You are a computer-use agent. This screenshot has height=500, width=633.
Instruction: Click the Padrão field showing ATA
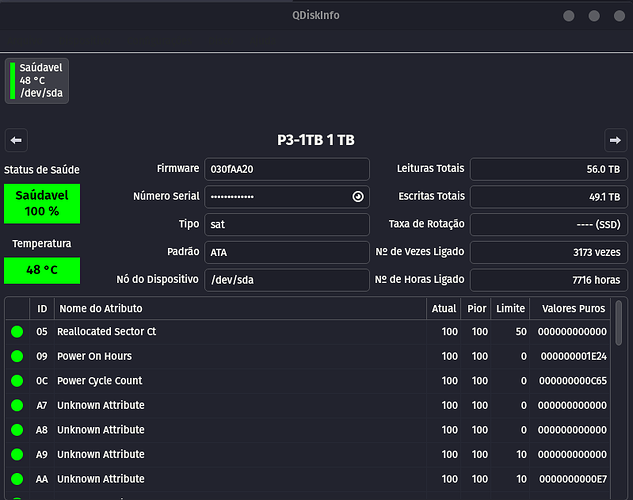287,252
